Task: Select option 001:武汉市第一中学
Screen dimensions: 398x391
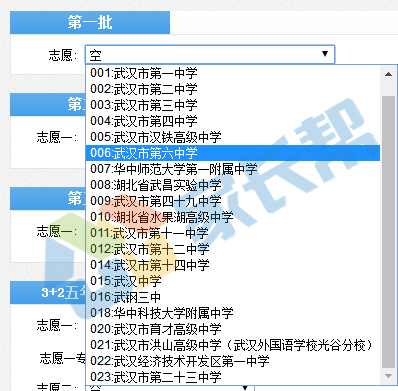Action: click(x=233, y=73)
